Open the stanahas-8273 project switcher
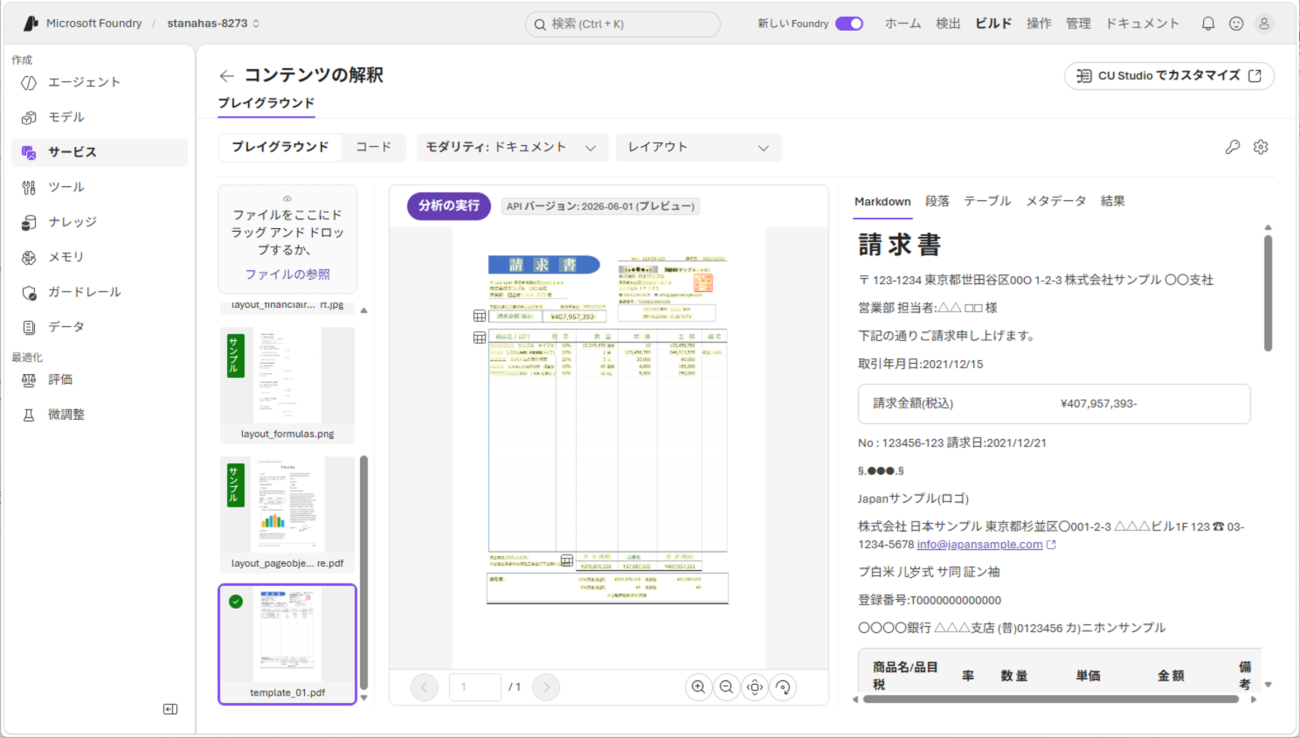1300x738 pixels. pyautogui.click(x=213, y=23)
